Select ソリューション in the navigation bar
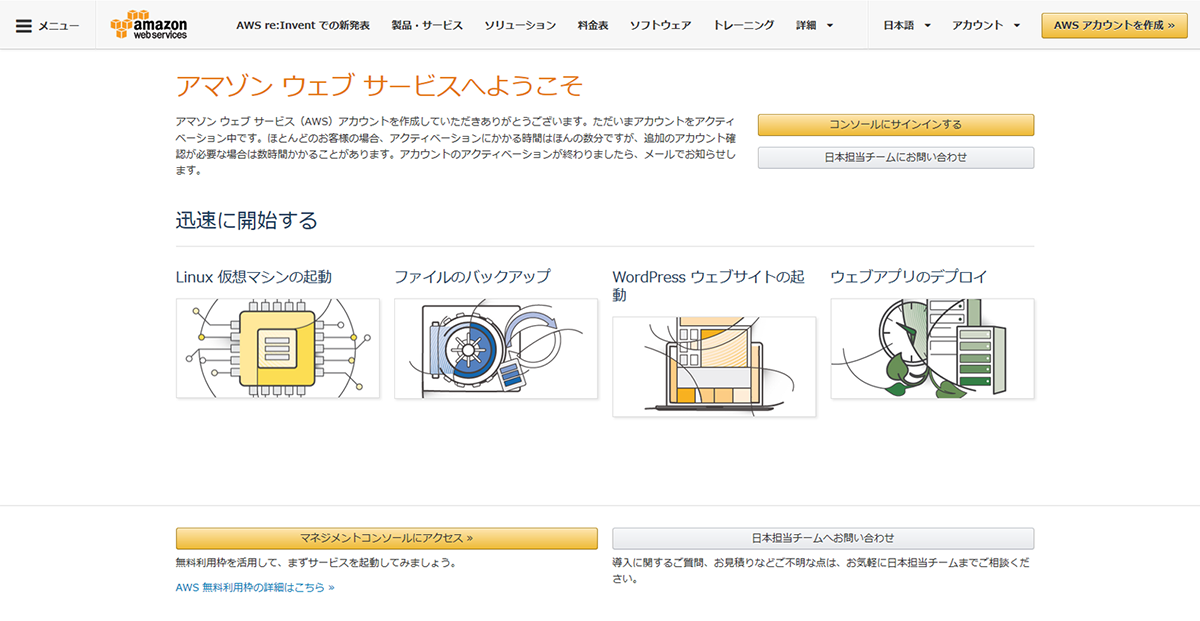The width and height of the screenshot is (1200, 621). (x=520, y=25)
